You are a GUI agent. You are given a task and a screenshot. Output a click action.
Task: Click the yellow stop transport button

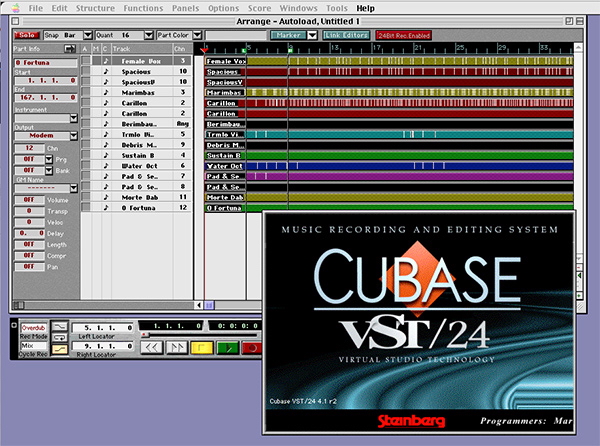pos(201,348)
